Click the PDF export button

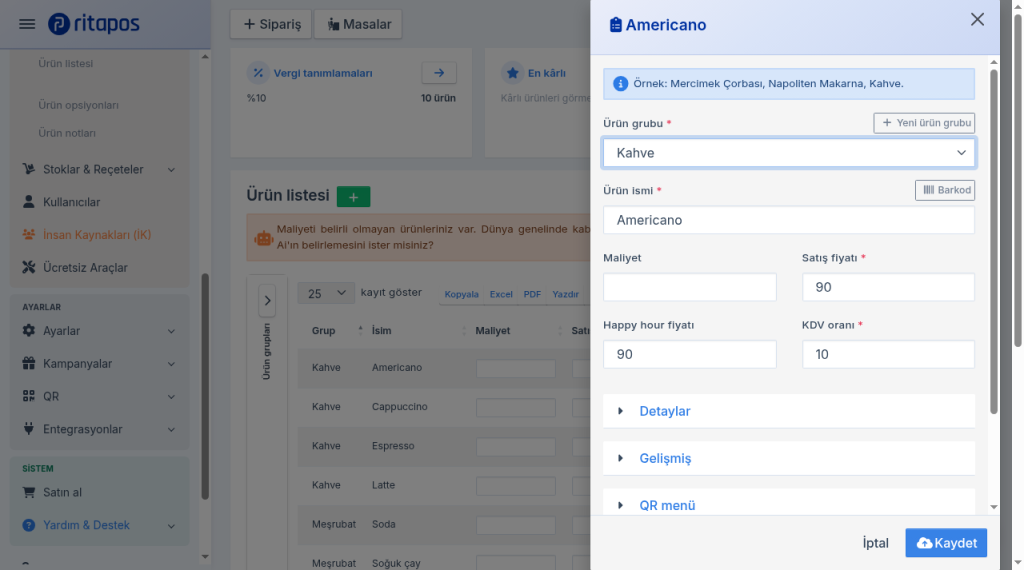point(532,294)
